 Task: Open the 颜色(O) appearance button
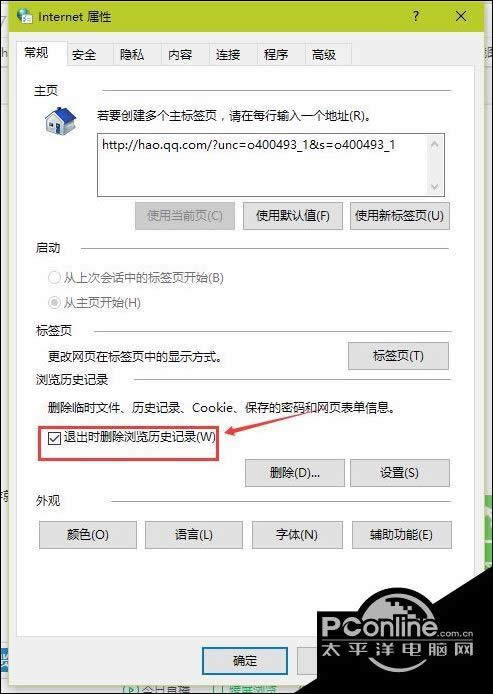coord(88,535)
